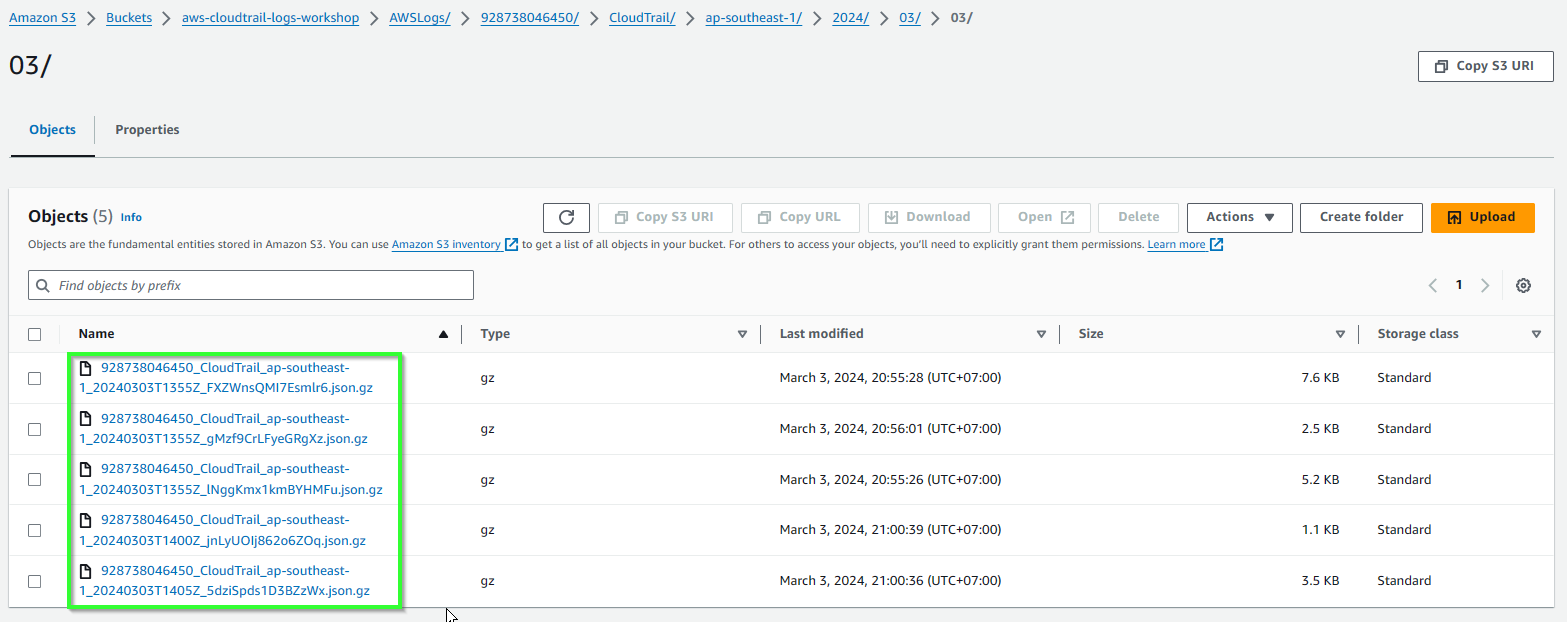Open the AWSLogs/ breadcrumb folder
The image size is (1567, 622).
[420, 18]
